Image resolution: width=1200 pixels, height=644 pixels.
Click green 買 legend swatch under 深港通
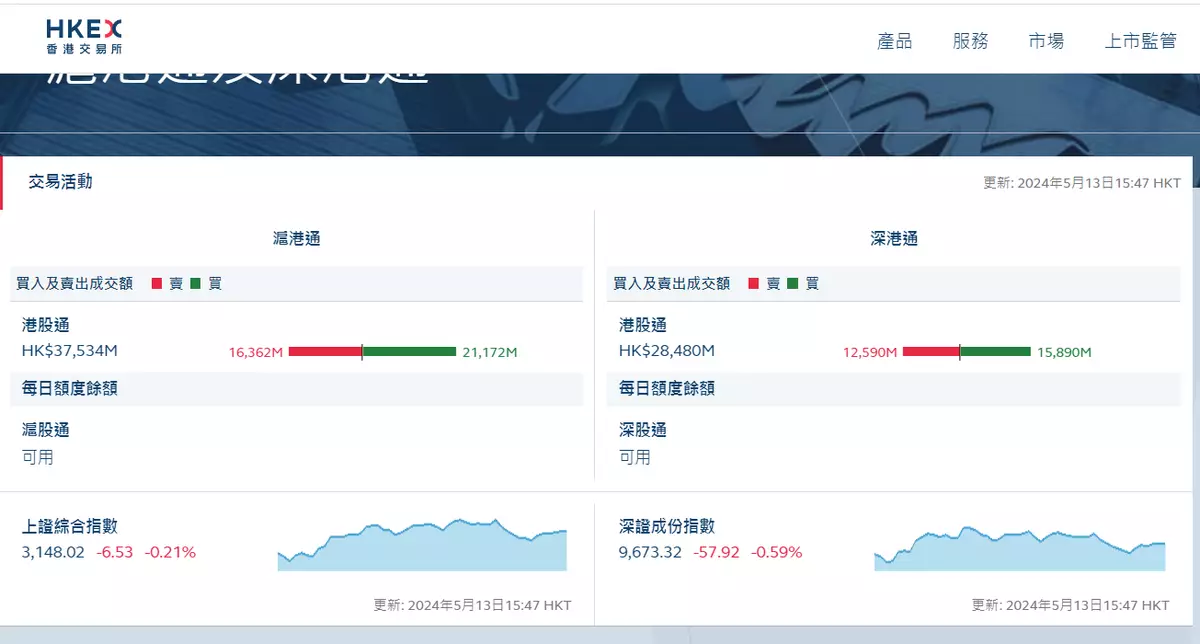click(793, 284)
